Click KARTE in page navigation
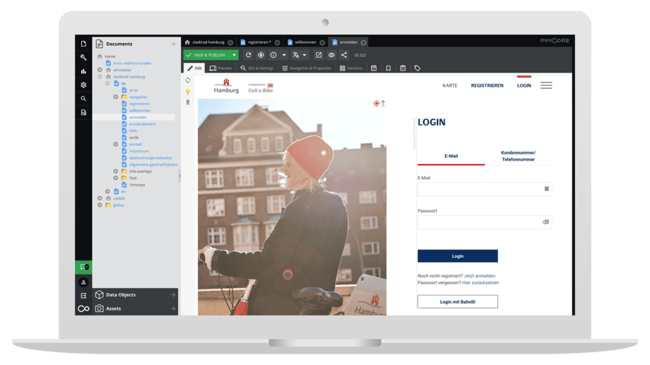This screenshot has height=365, width=650. pyautogui.click(x=450, y=85)
